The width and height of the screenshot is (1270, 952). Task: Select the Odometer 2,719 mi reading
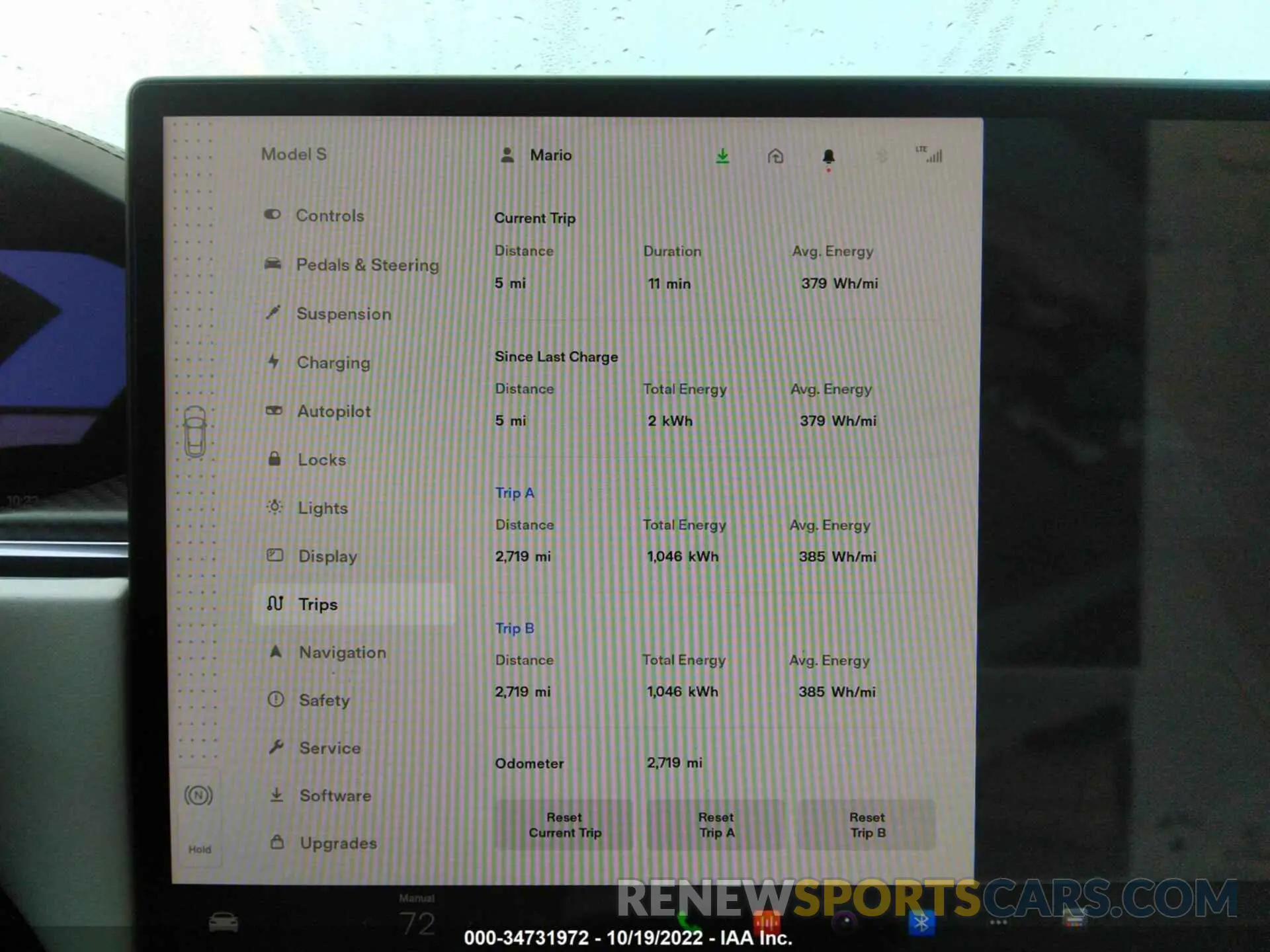674,763
